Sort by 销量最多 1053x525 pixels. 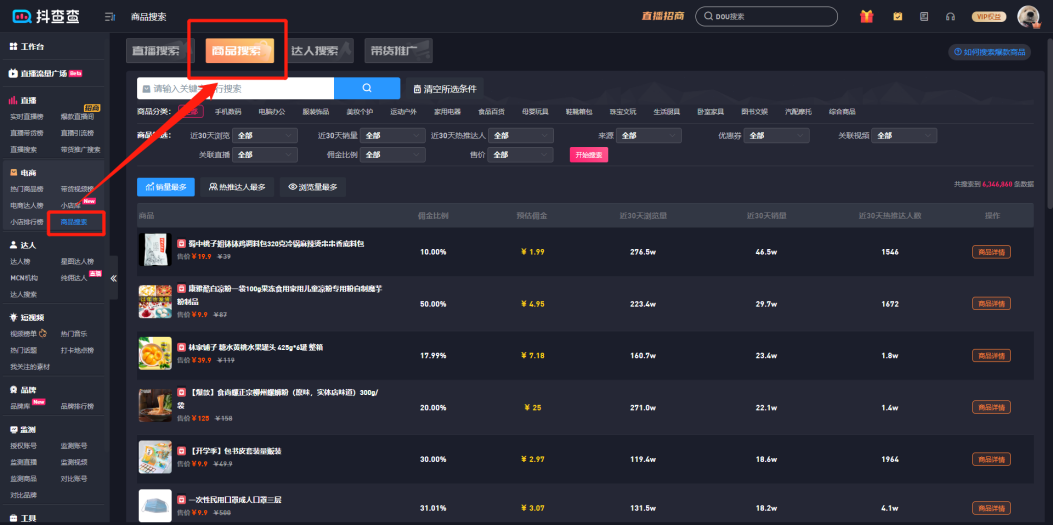pyautogui.click(x=166, y=186)
